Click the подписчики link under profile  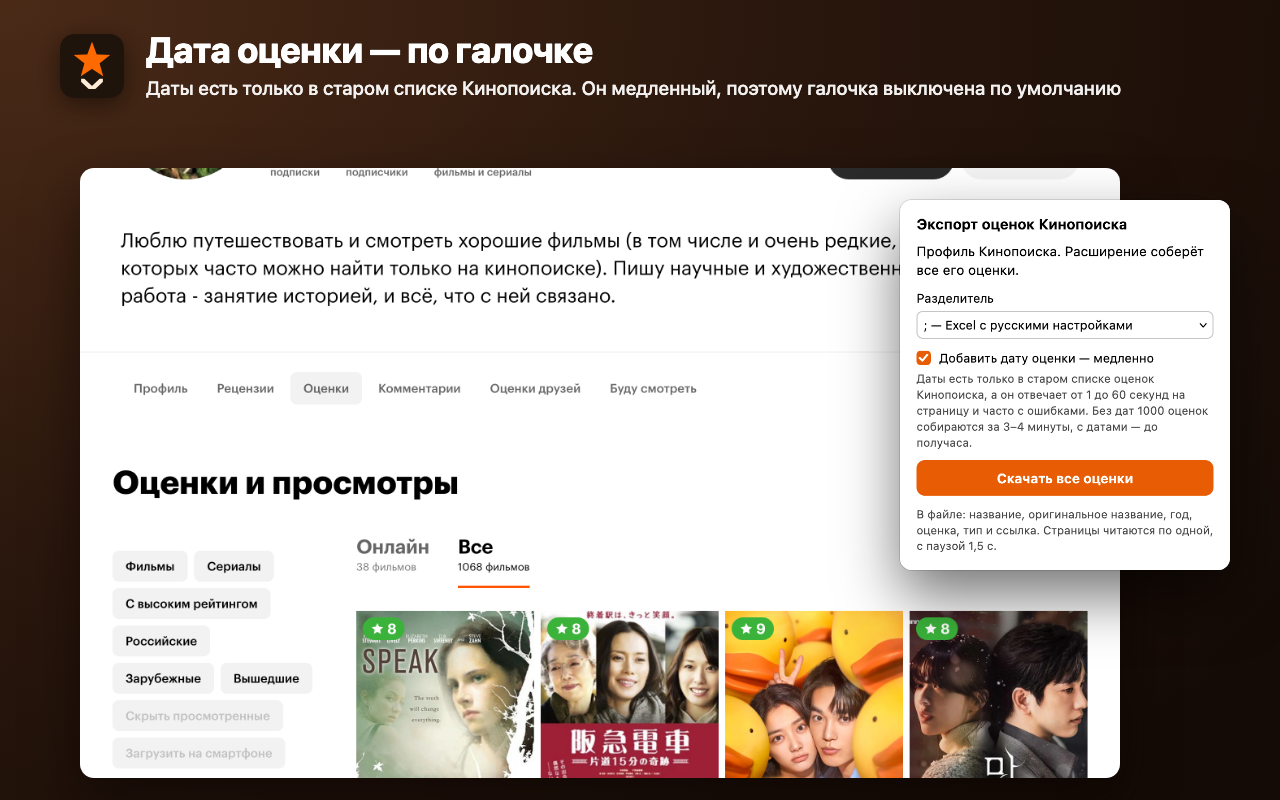point(377,172)
